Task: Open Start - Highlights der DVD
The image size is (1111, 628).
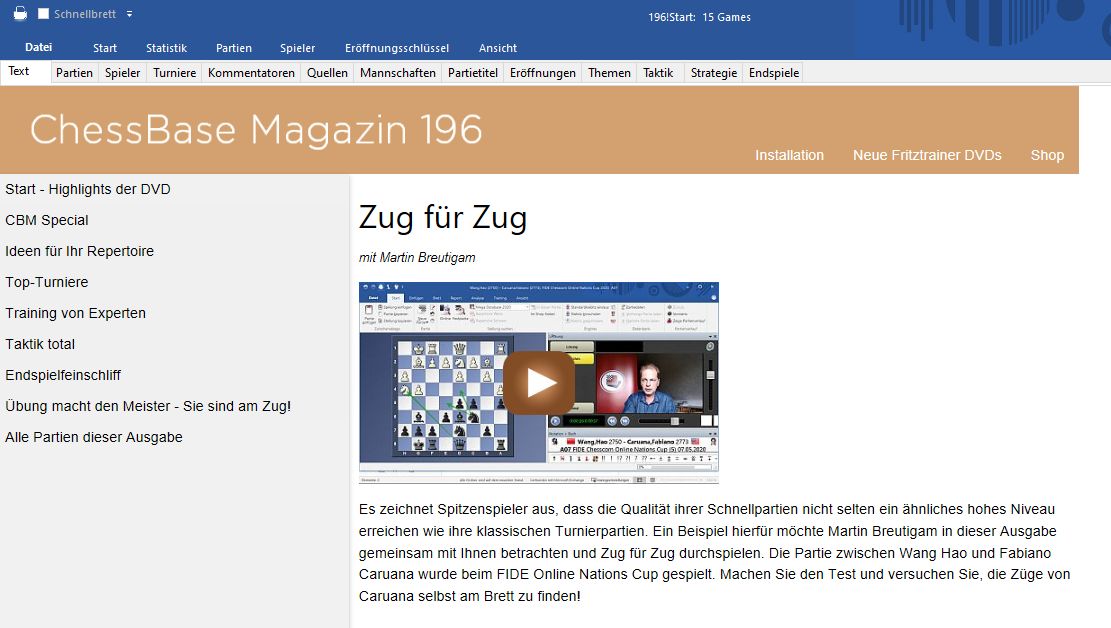Action: point(88,189)
